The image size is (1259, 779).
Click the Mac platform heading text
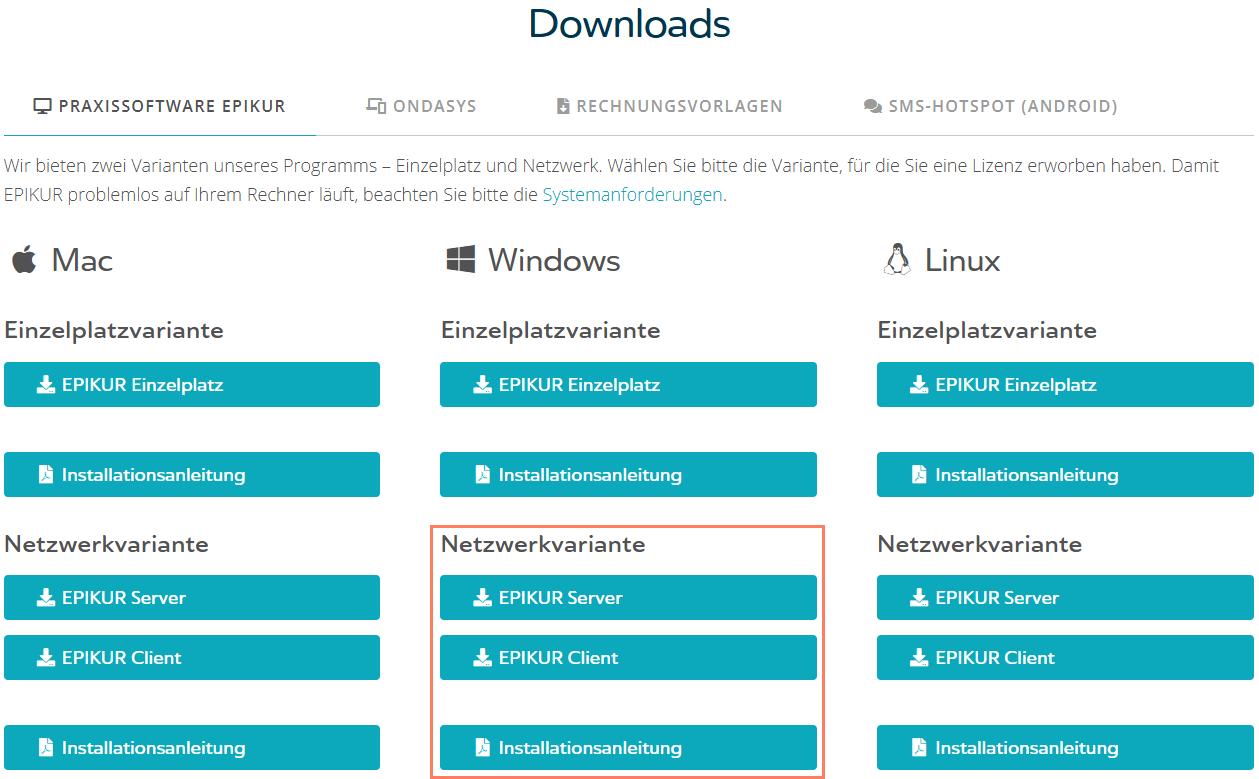[x=82, y=261]
